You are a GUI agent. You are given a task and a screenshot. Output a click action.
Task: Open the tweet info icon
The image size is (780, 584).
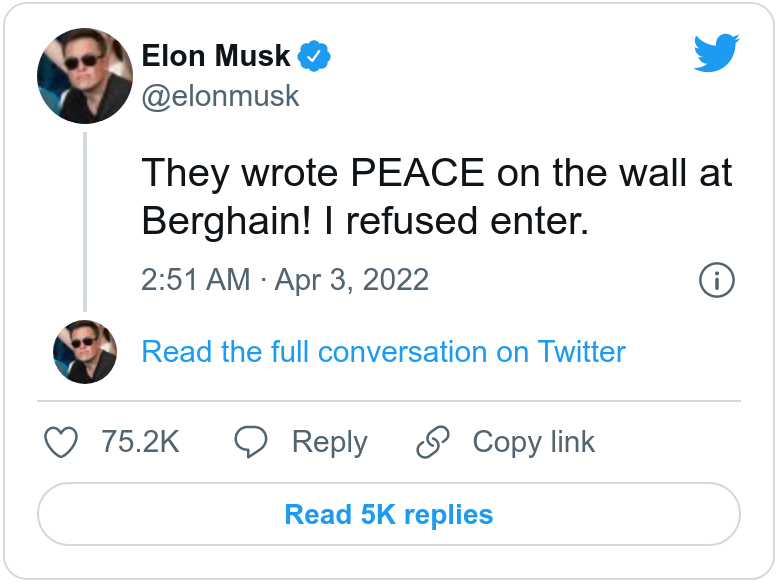click(x=716, y=281)
